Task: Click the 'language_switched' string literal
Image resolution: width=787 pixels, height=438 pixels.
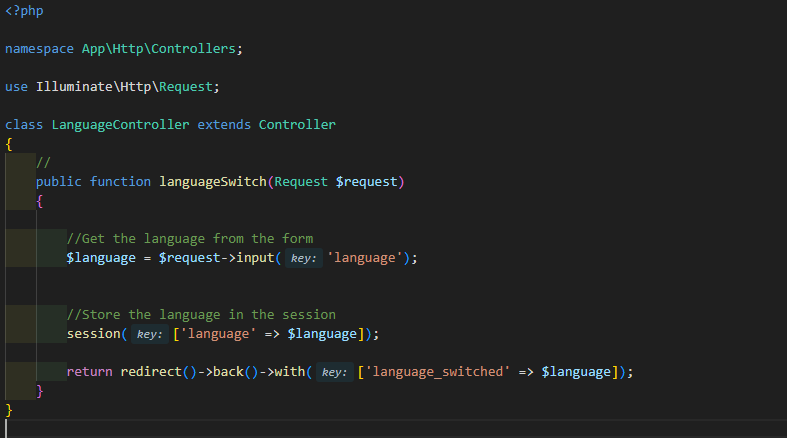Action: coord(439,372)
